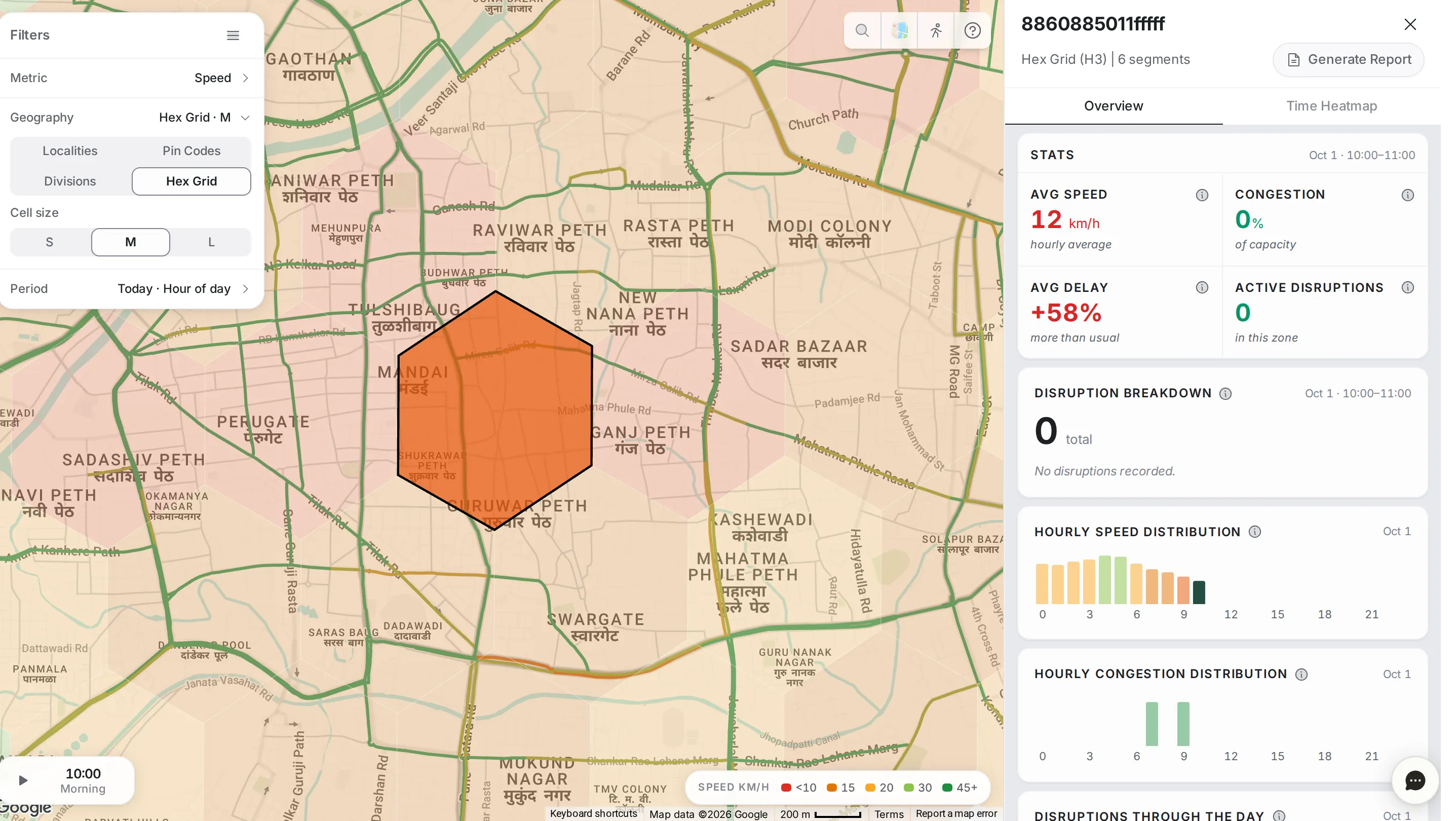Click the selected orange hexagon on map
The image size is (1456, 821).
495,411
